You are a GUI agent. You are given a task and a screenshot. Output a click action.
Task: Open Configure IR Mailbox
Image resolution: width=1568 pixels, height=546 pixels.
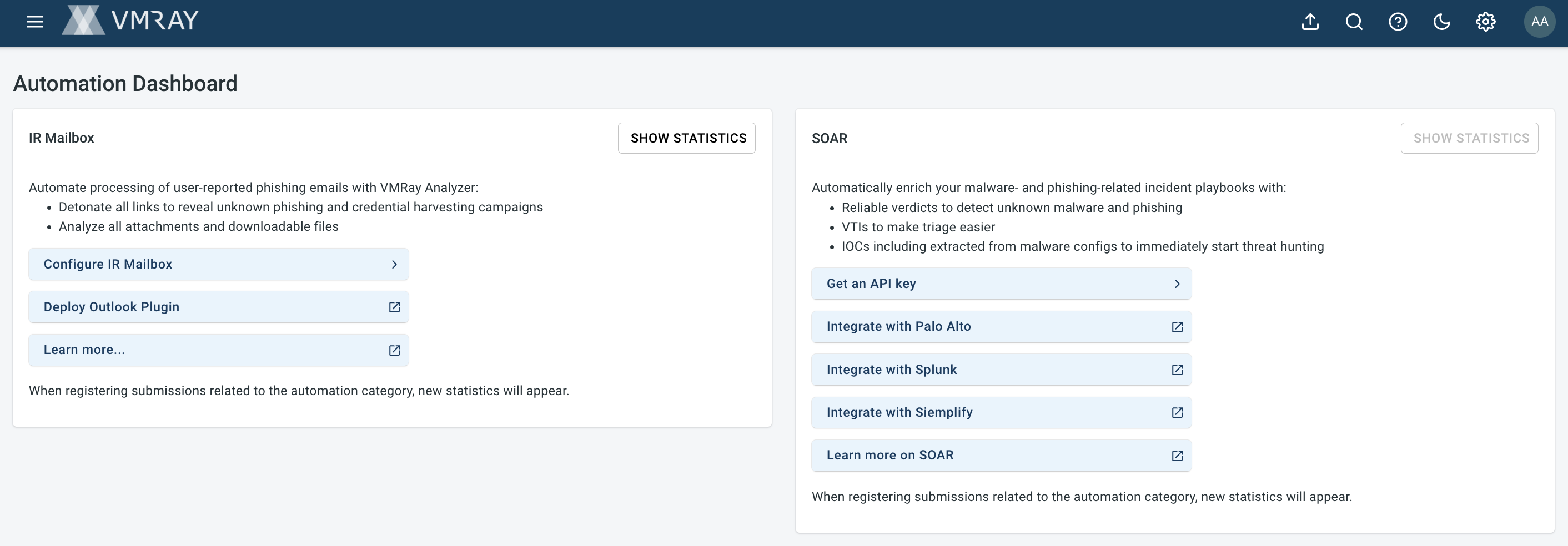(x=219, y=264)
